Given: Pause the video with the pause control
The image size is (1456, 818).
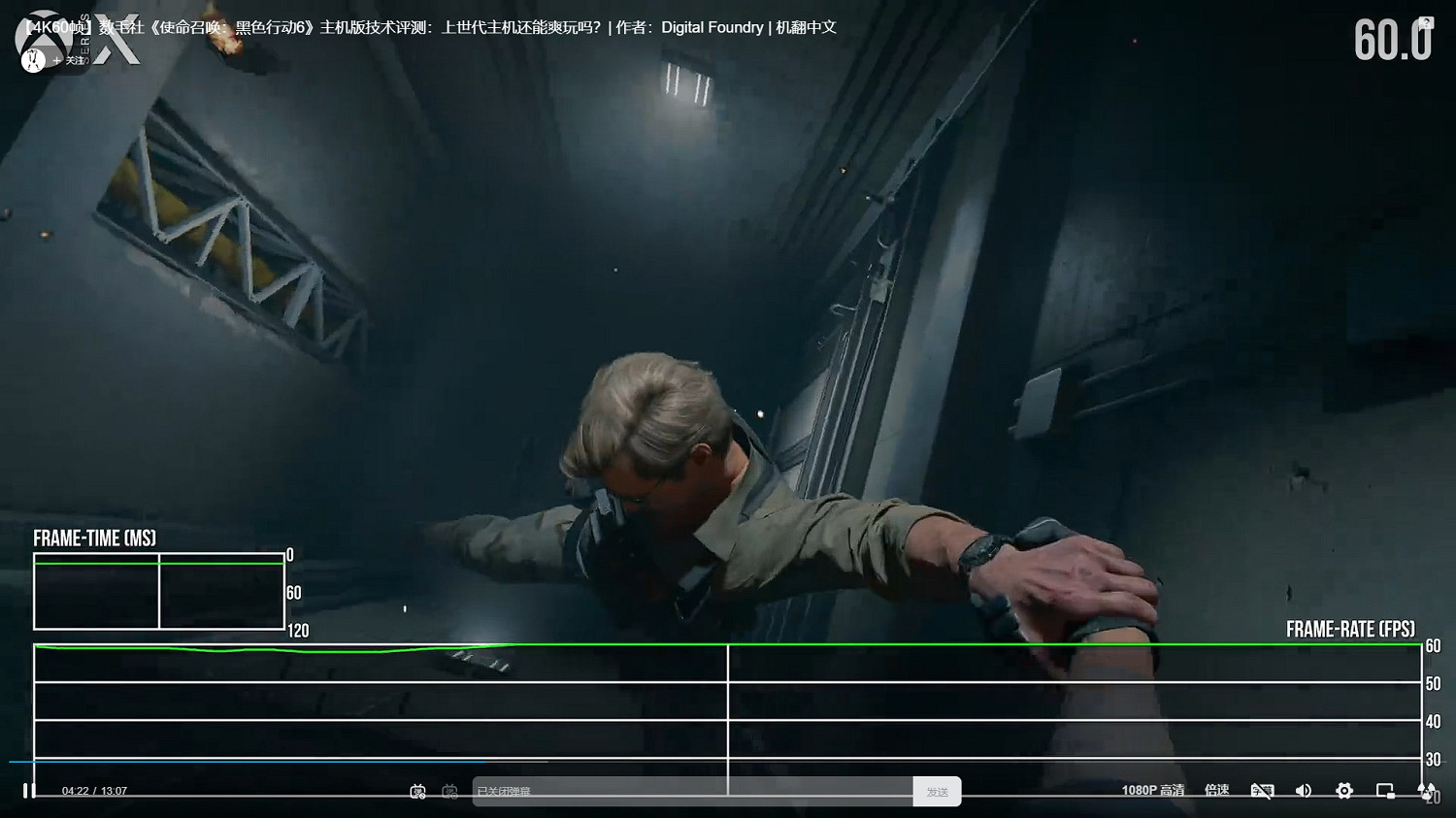Looking at the screenshot, I should 29,790.
